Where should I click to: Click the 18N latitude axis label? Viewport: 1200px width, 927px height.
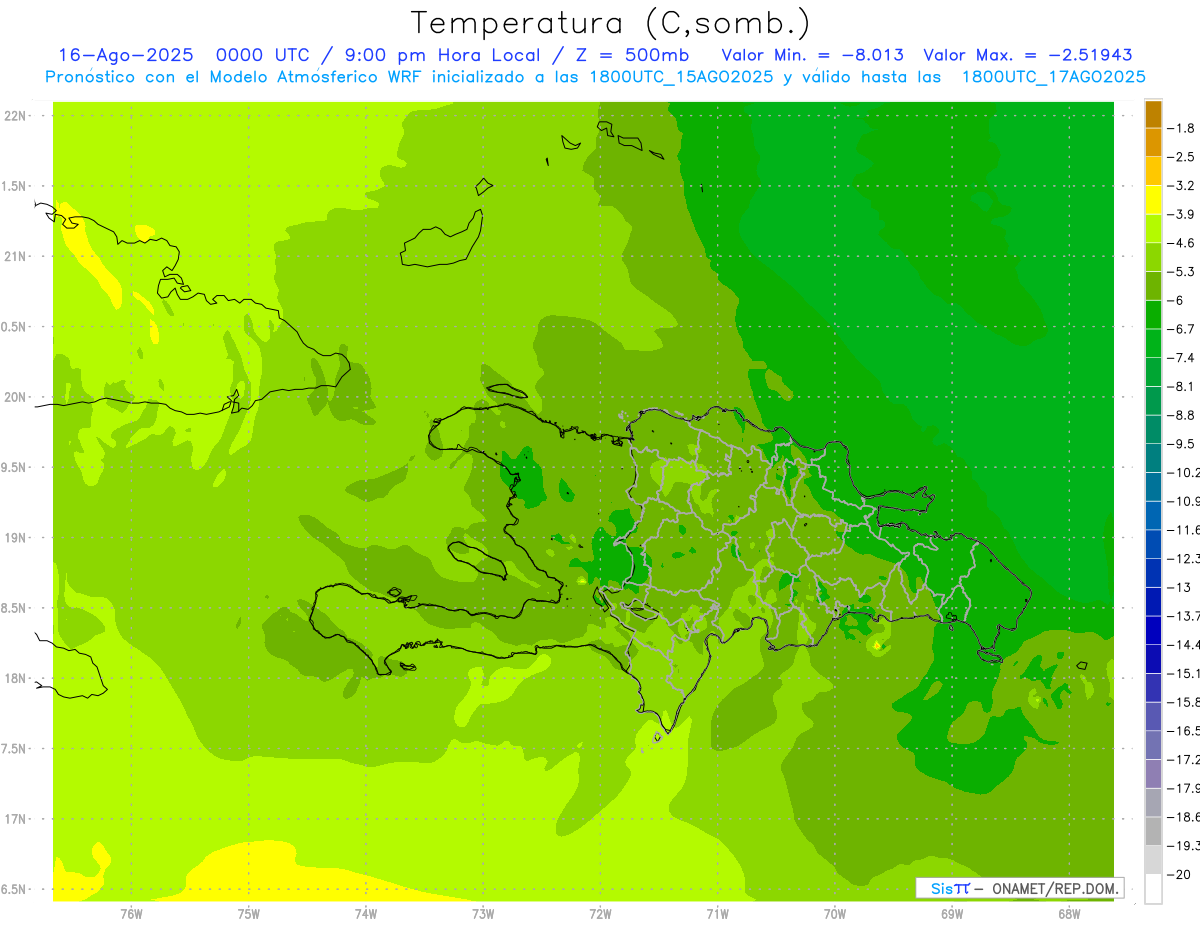click(14, 679)
